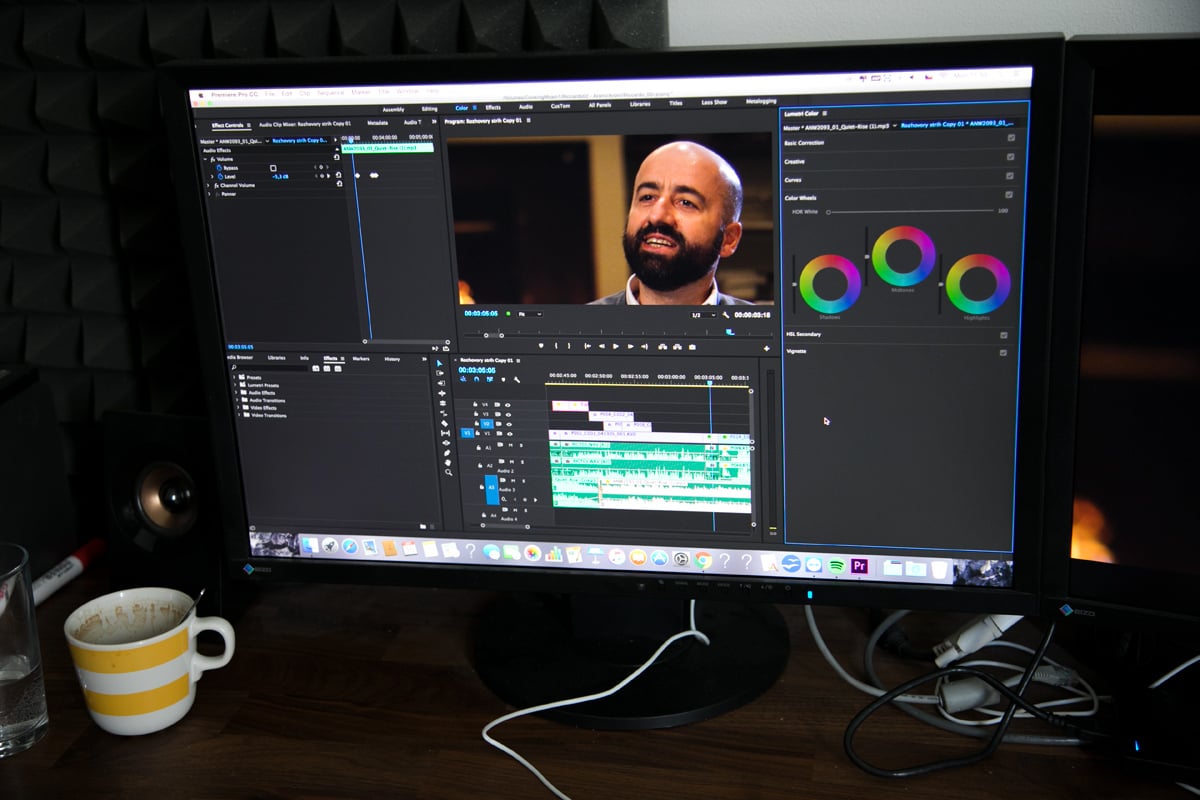
Task: Toggle Curves section checkbox
Action: tap(1010, 176)
